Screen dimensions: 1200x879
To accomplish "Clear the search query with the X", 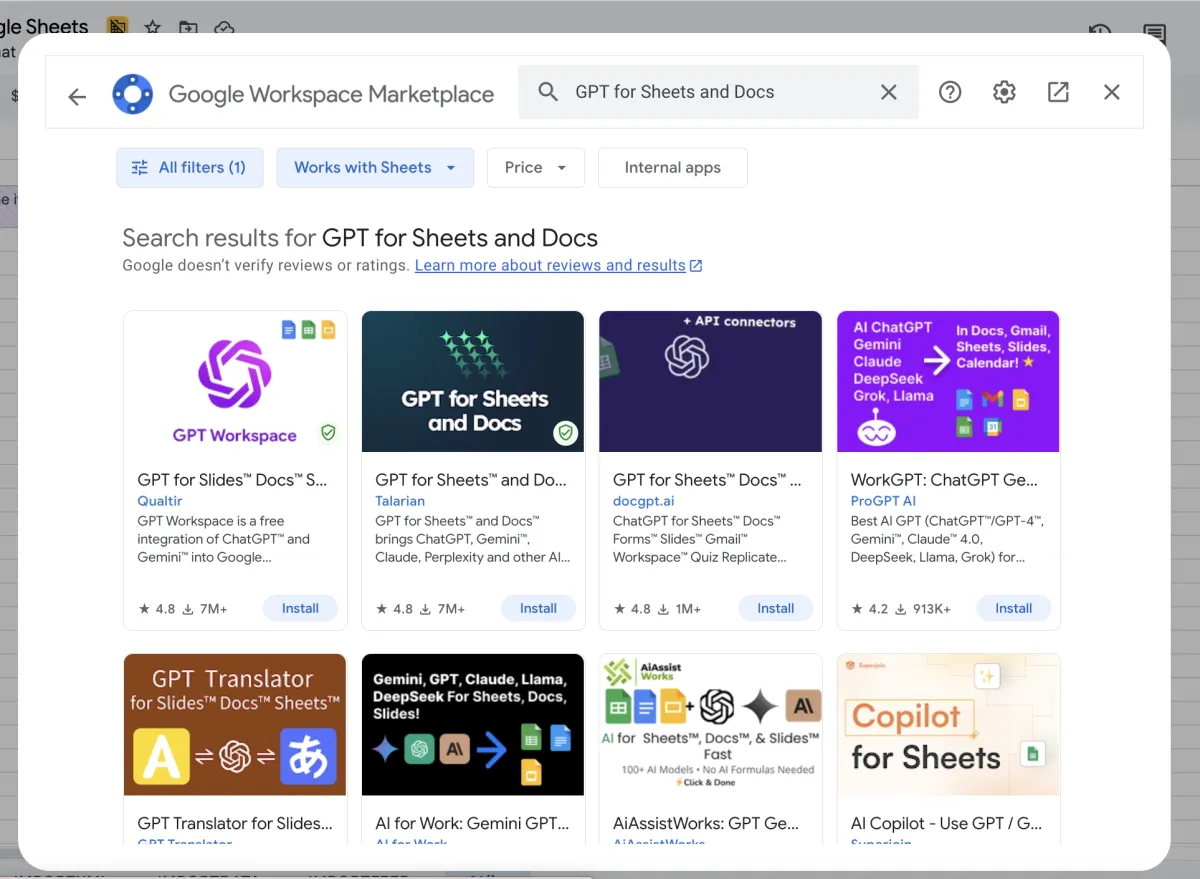I will tap(888, 92).
